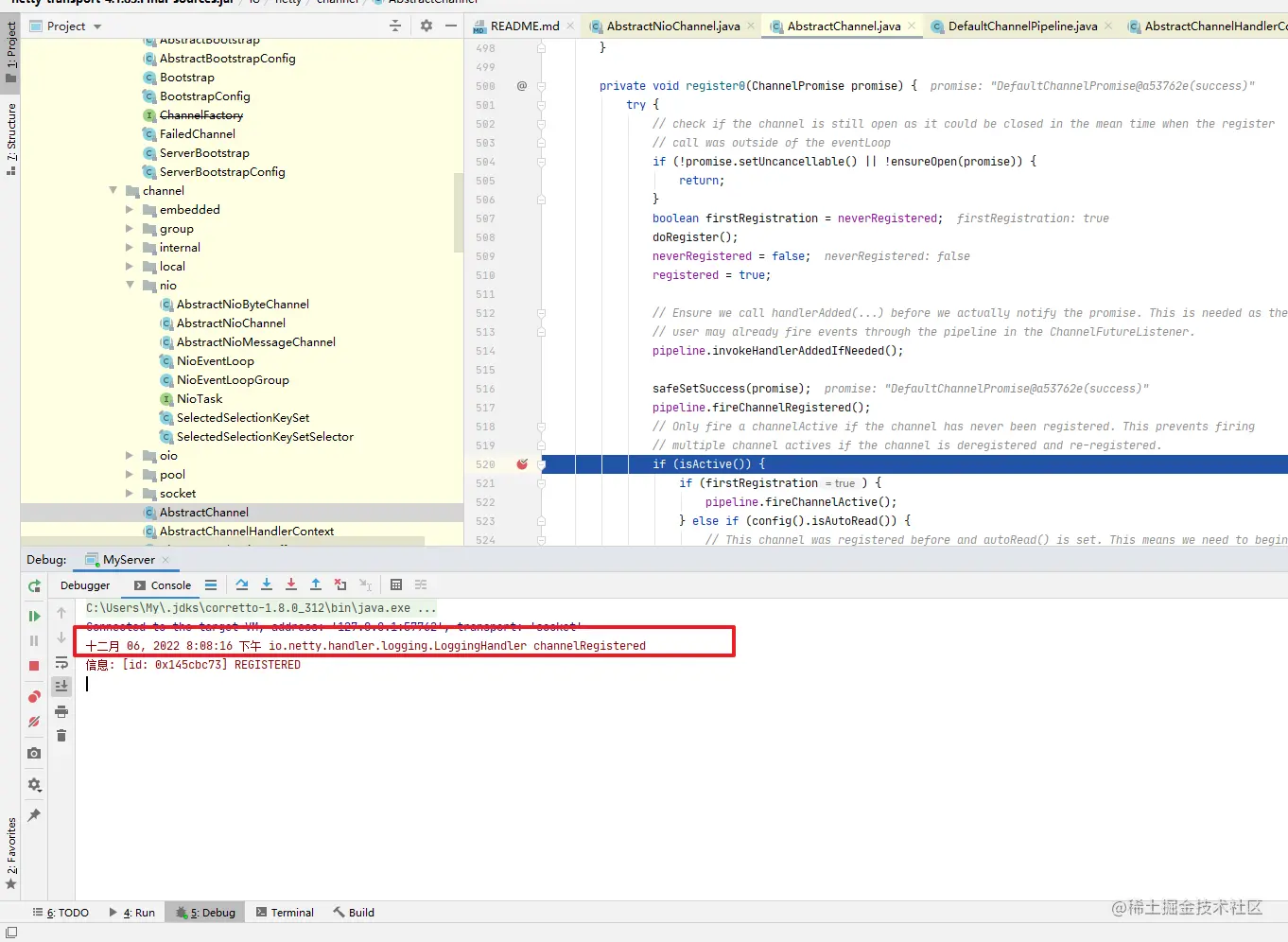This screenshot has width=1288, height=942.
Task: Open the Structure side panel
Action: pos(10,140)
